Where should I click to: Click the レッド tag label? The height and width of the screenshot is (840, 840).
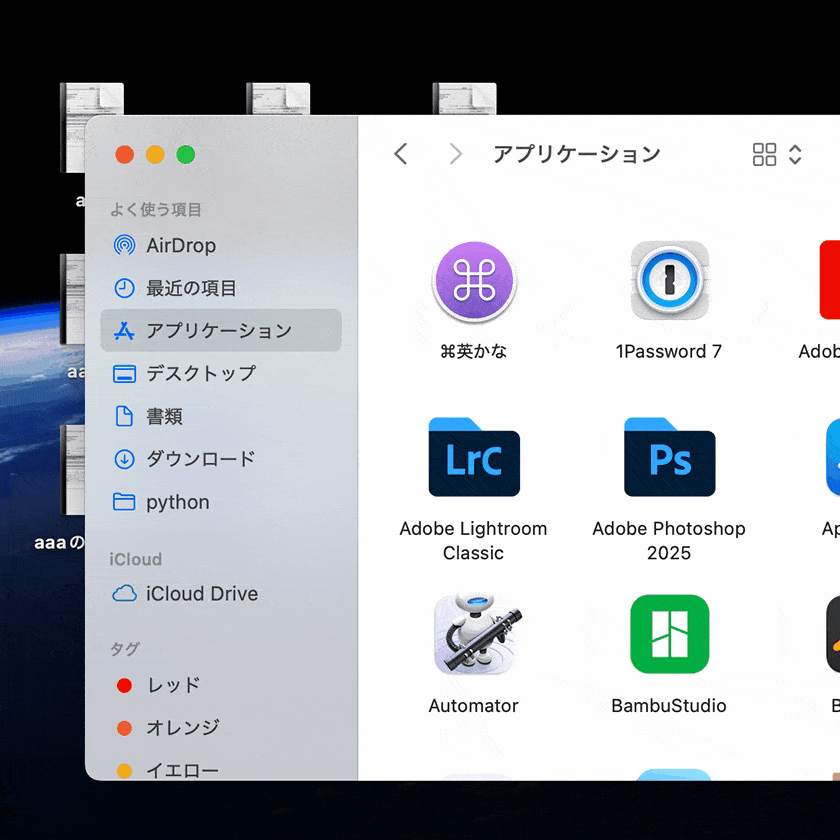[174, 685]
